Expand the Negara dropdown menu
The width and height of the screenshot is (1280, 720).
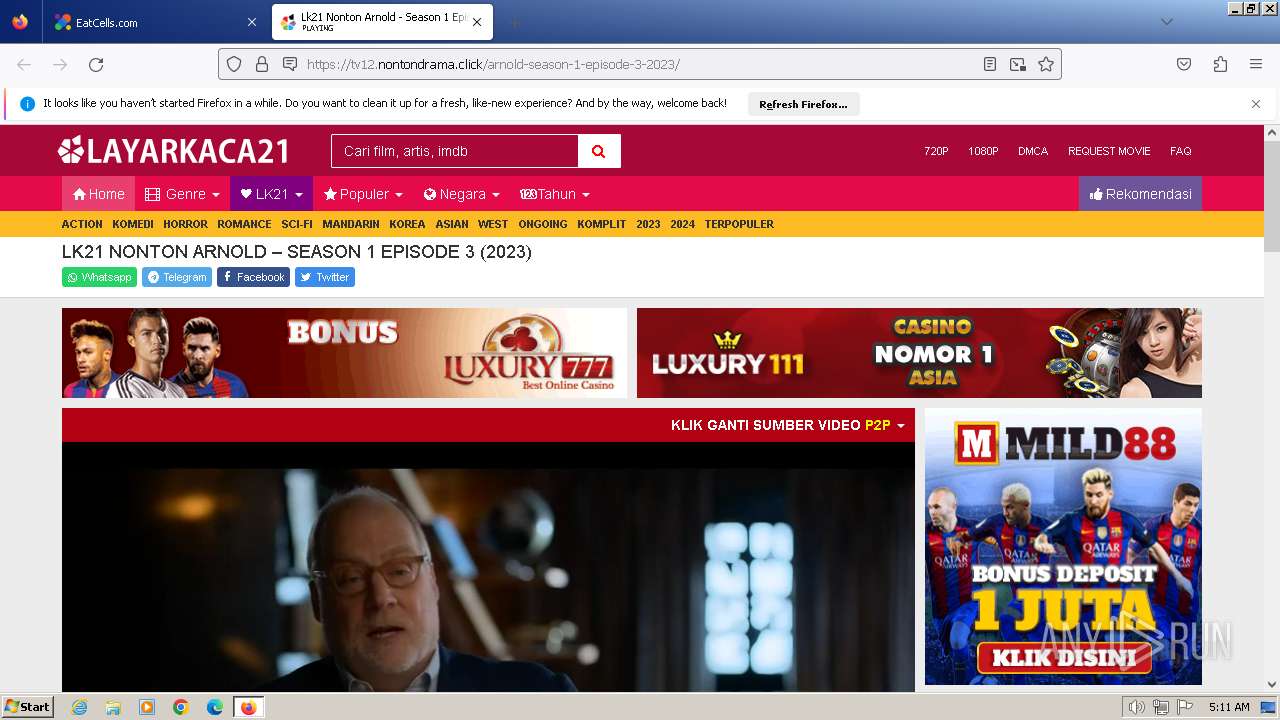click(461, 194)
